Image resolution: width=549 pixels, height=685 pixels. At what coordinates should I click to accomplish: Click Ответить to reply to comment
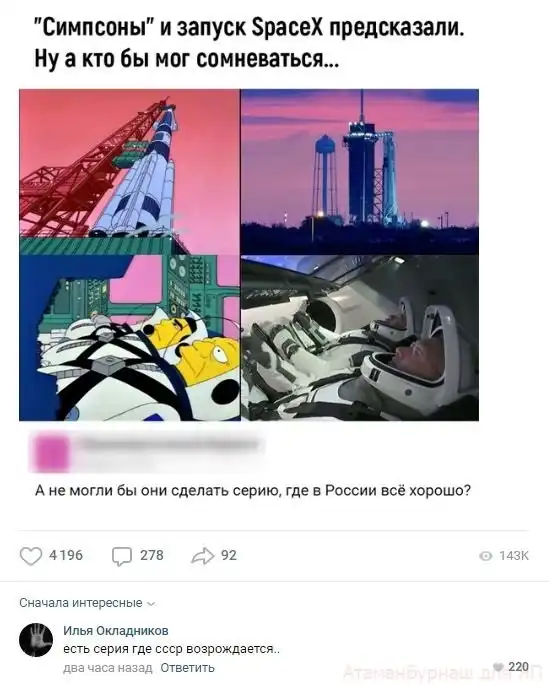(187, 668)
